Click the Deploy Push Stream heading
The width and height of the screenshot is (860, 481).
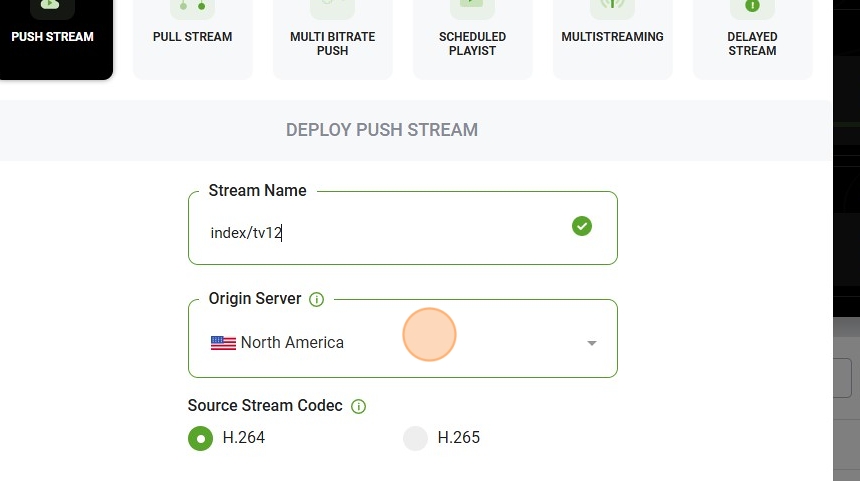382,130
